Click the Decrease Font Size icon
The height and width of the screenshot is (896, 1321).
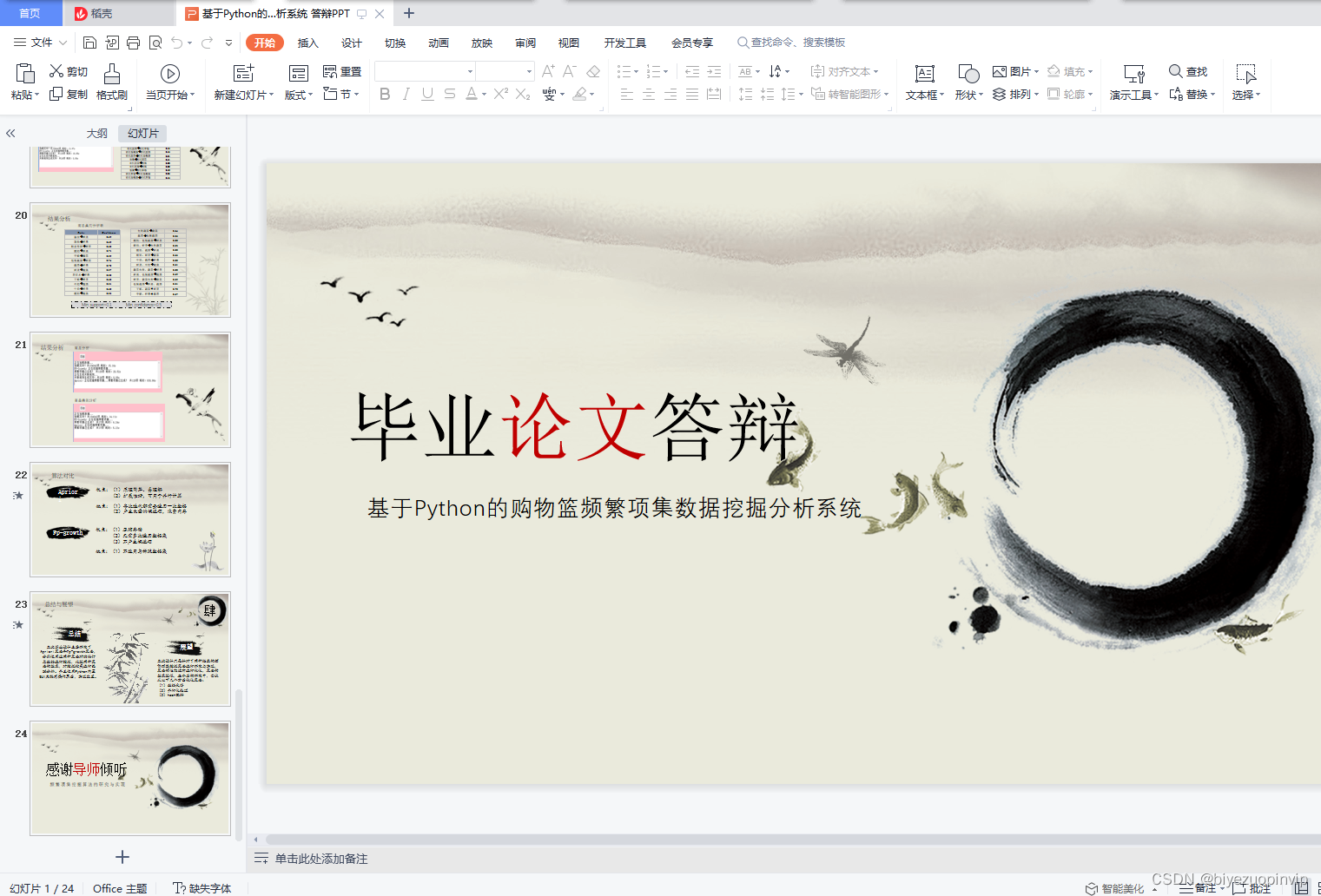click(570, 71)
